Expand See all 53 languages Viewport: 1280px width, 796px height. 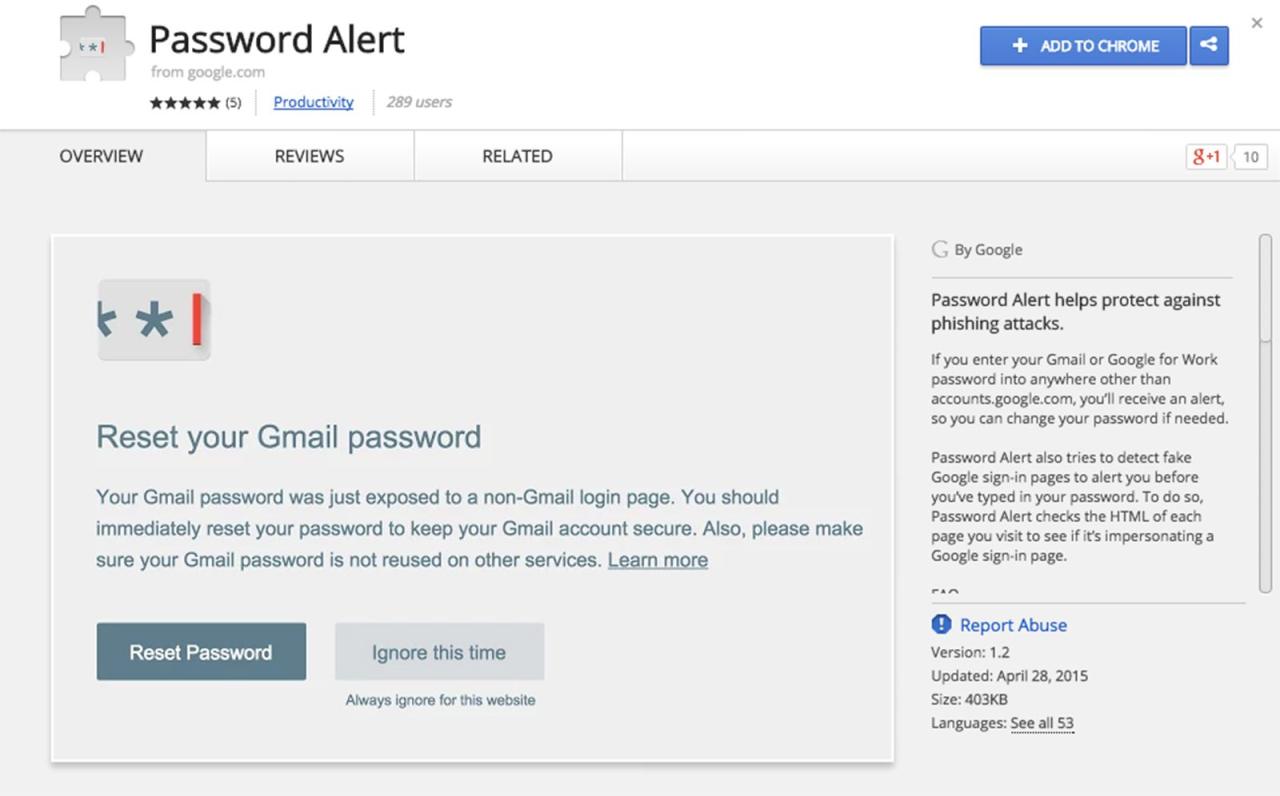(x=1041, y=723)
